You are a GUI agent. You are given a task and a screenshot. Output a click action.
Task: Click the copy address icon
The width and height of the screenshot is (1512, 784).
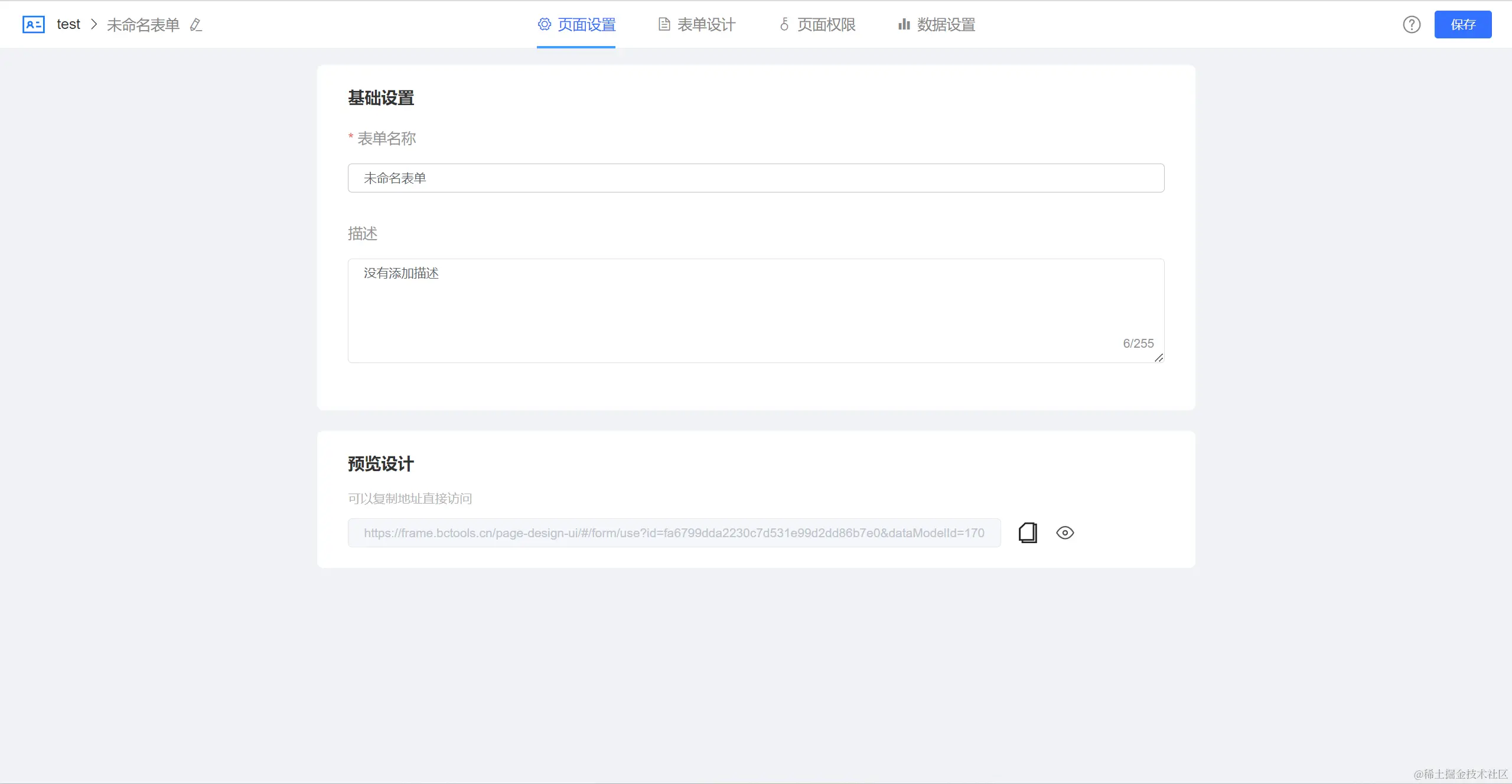(1028, 533)
